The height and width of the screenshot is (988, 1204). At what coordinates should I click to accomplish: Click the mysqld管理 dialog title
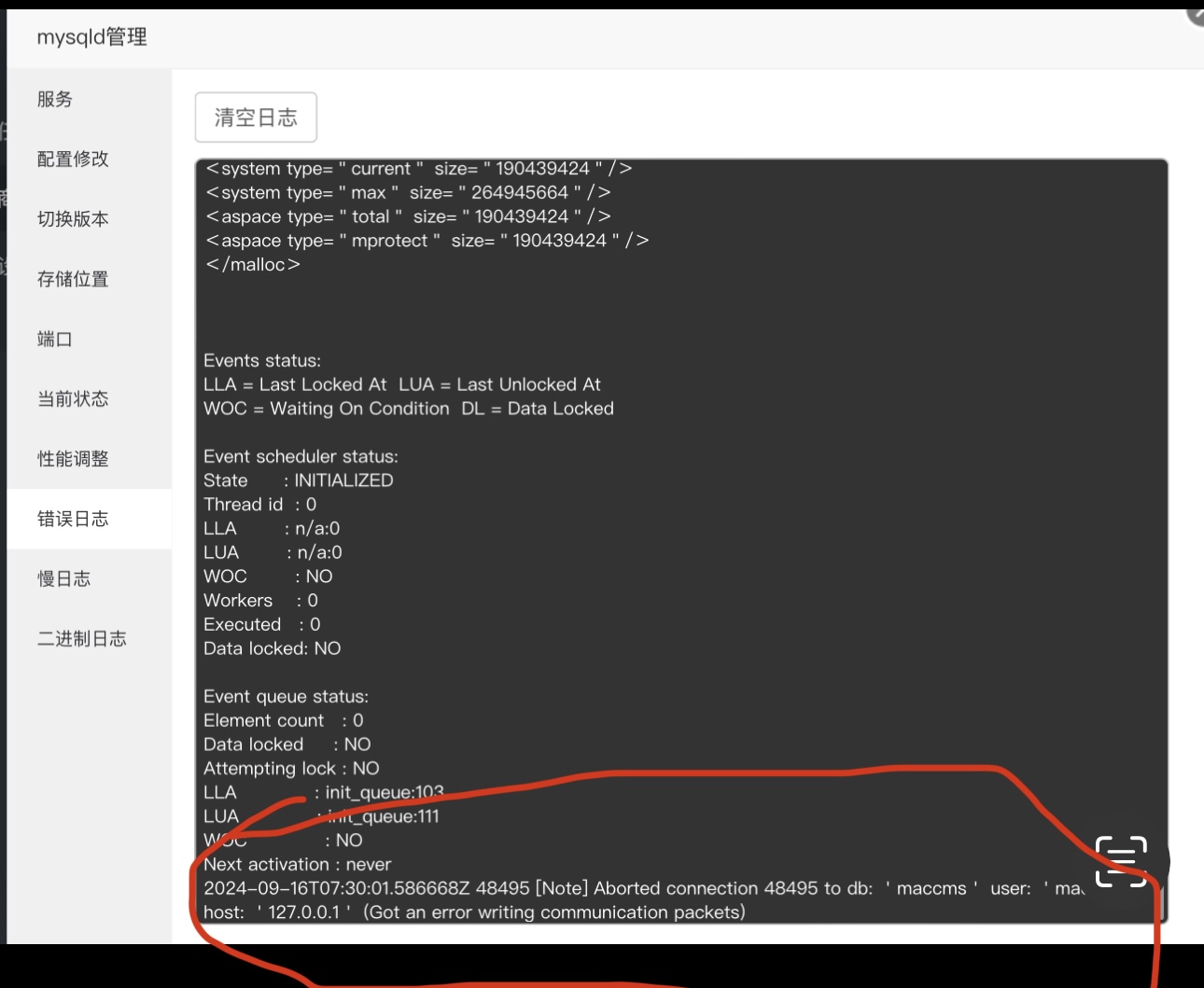click(x=91, y=37)
